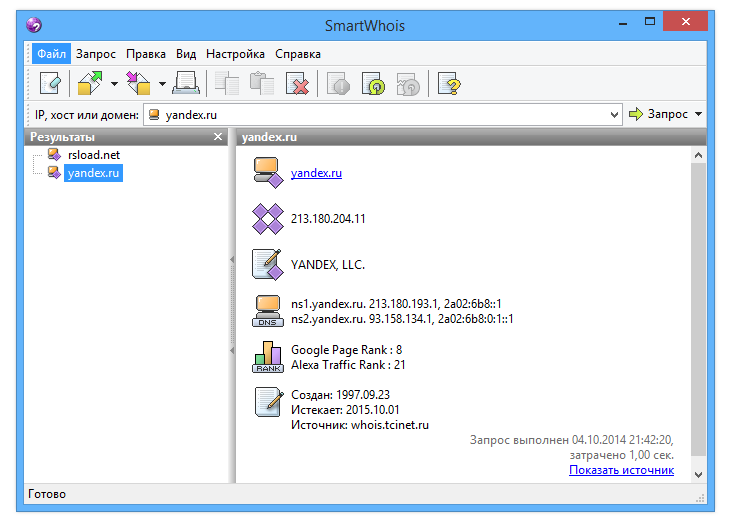Click the Показать источник link

622,470
